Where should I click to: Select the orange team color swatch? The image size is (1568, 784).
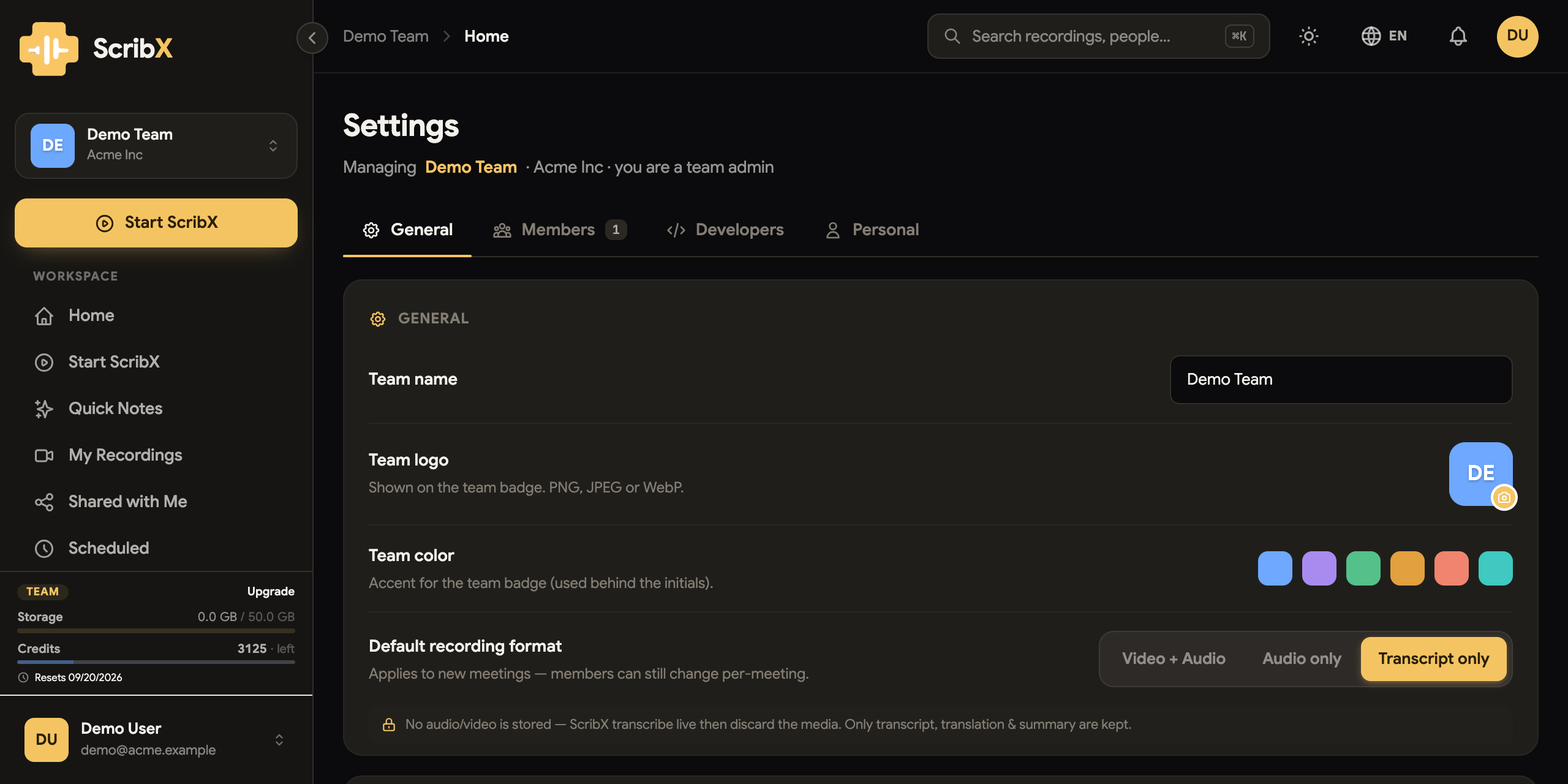tap(1408, 568)
